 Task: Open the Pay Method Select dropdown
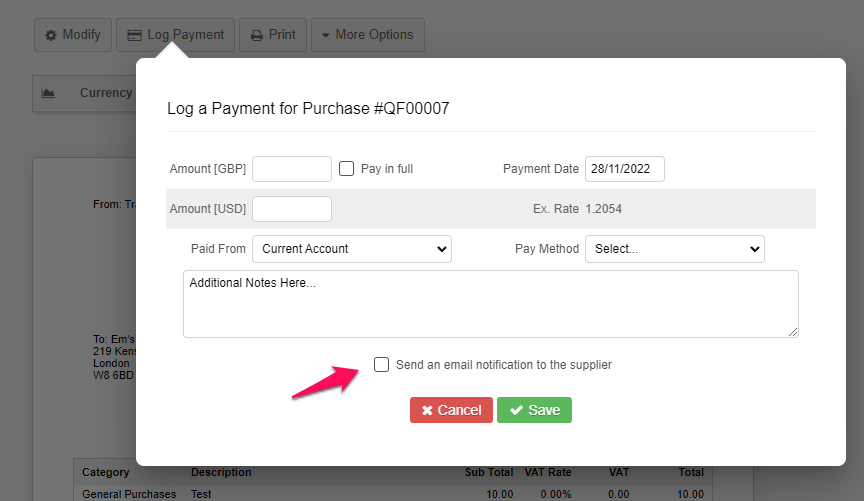674,249
